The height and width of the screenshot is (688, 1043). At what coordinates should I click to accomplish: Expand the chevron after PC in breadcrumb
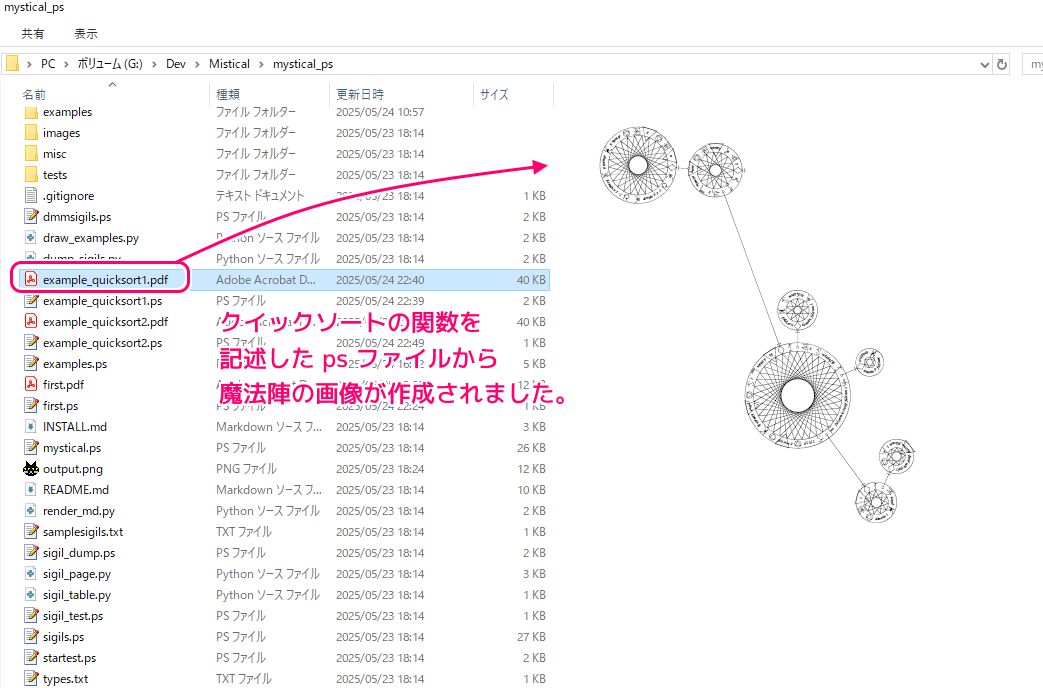67,64
